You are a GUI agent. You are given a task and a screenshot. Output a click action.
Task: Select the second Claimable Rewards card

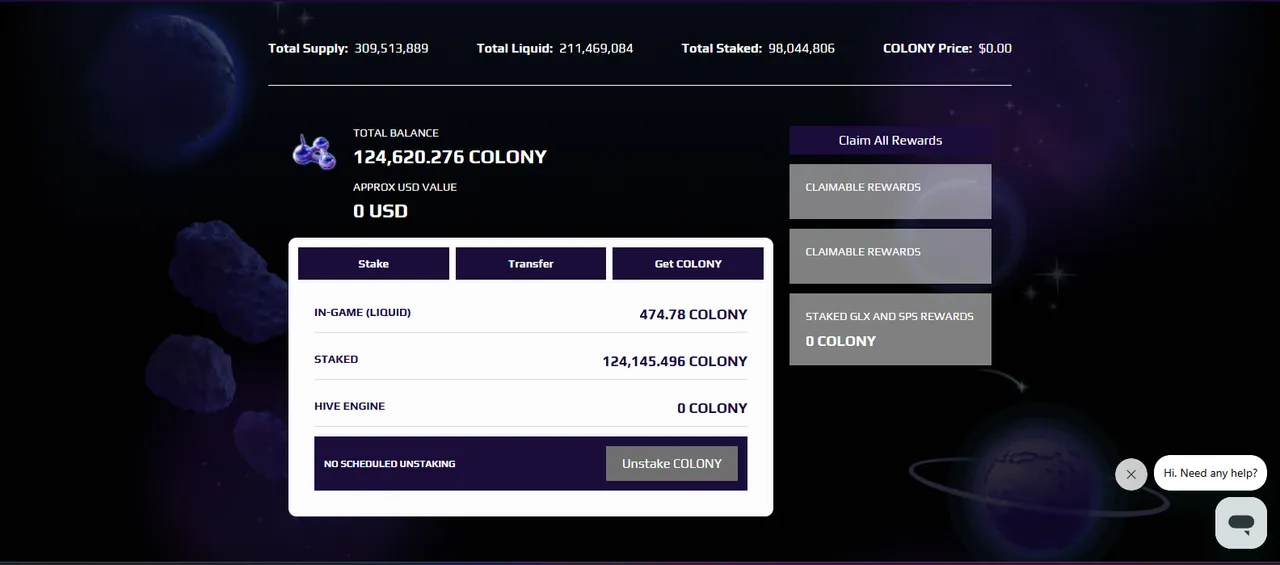click(x=890, y=256)
